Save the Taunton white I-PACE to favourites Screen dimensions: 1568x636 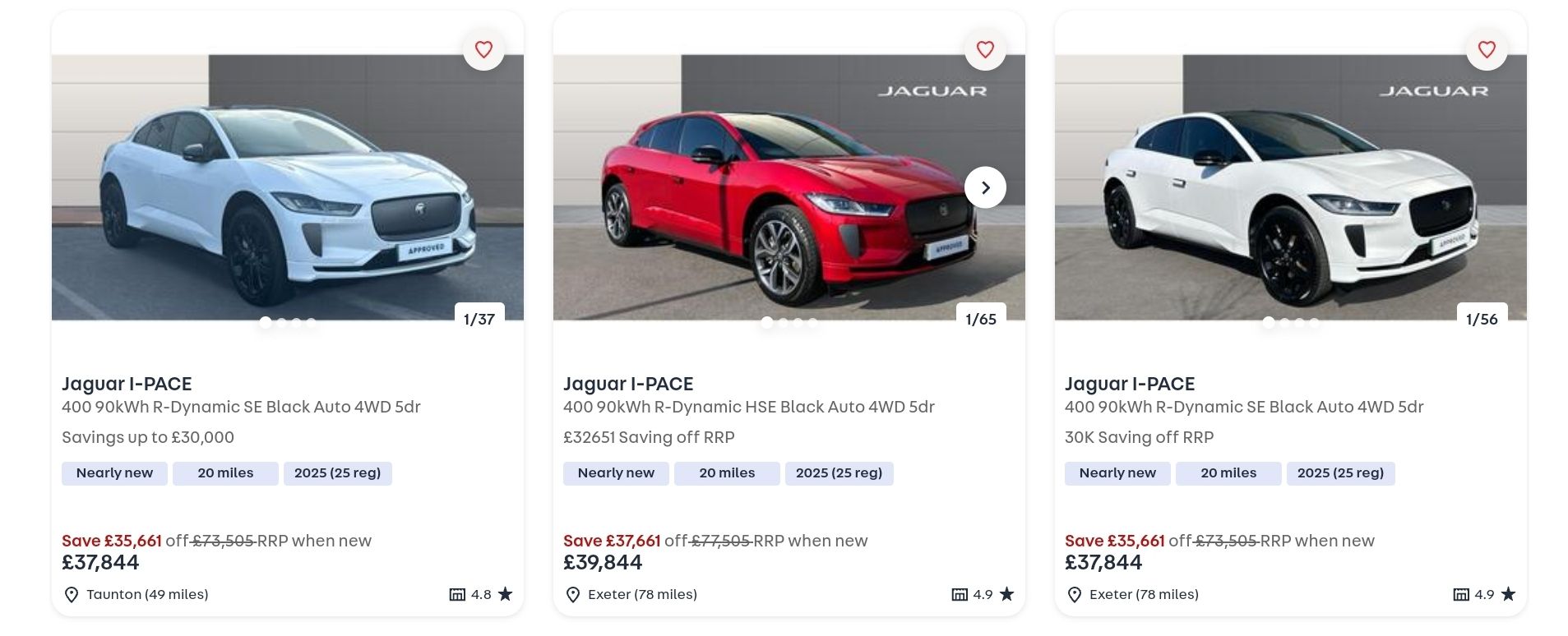tap(483, 49)
